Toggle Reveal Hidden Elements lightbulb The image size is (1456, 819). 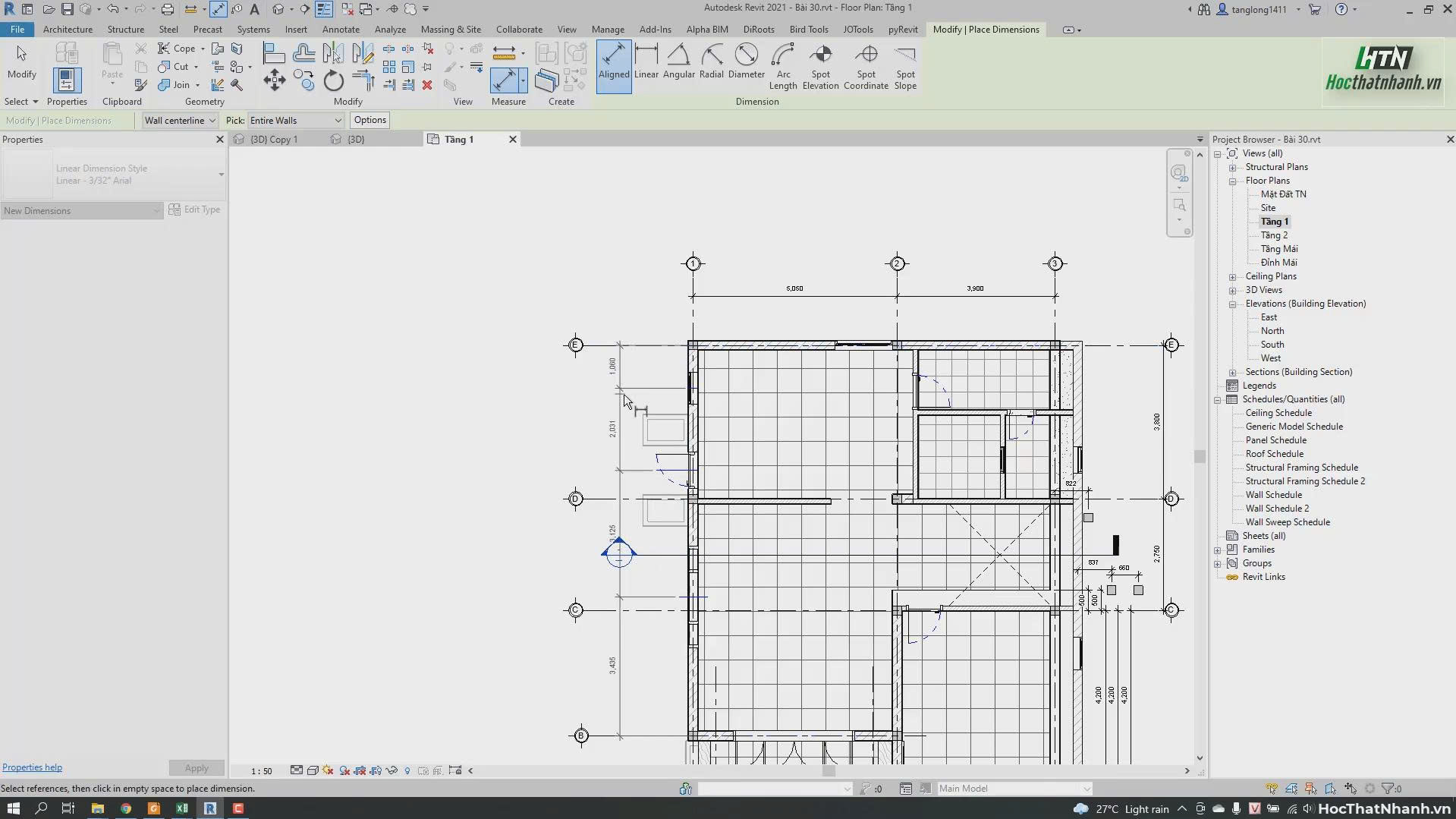tap(407, 770)
